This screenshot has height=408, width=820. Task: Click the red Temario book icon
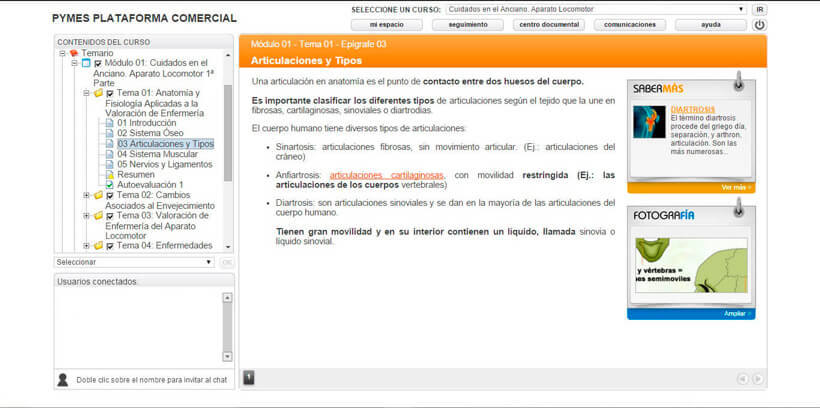click(x=74, y=53)
